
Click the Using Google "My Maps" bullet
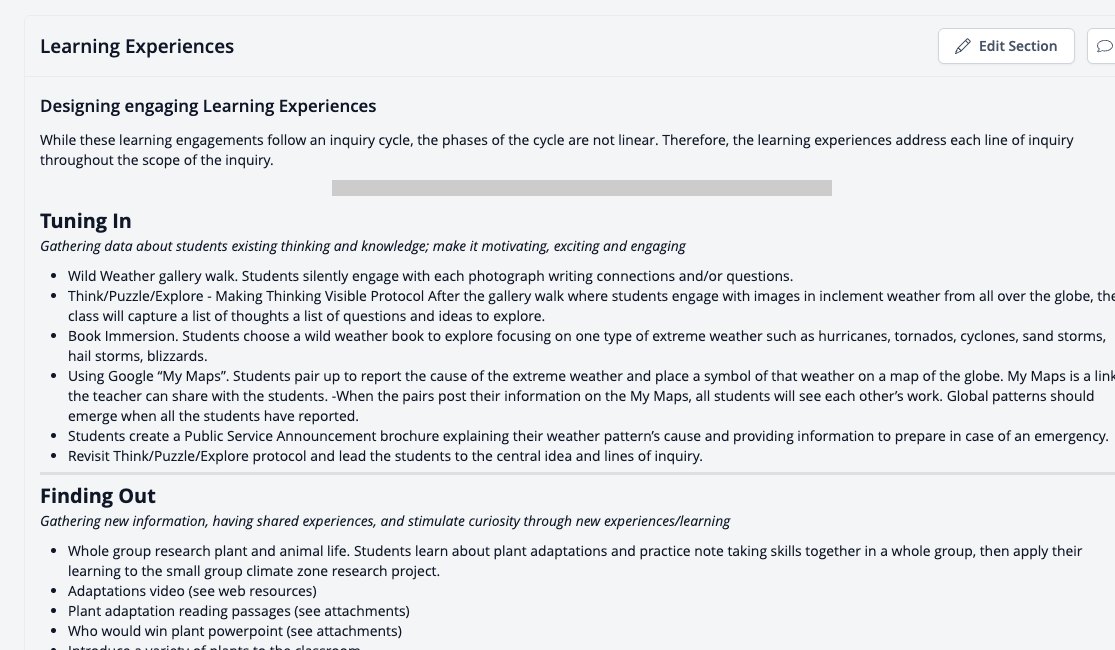point(591,395)
